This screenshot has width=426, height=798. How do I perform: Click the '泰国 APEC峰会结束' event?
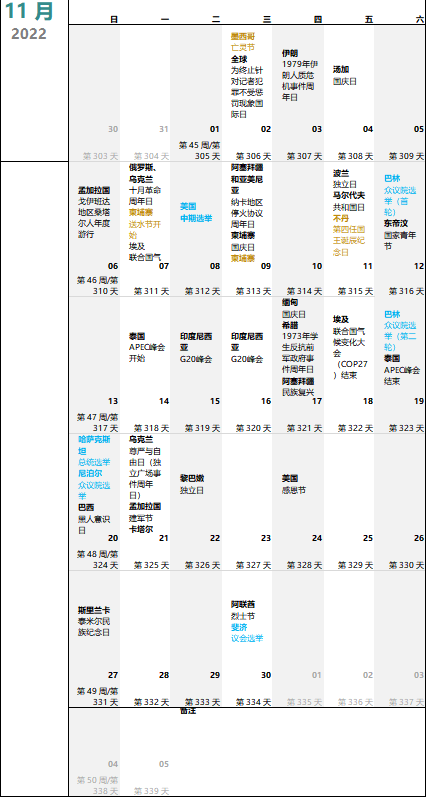tap(402, 369)
